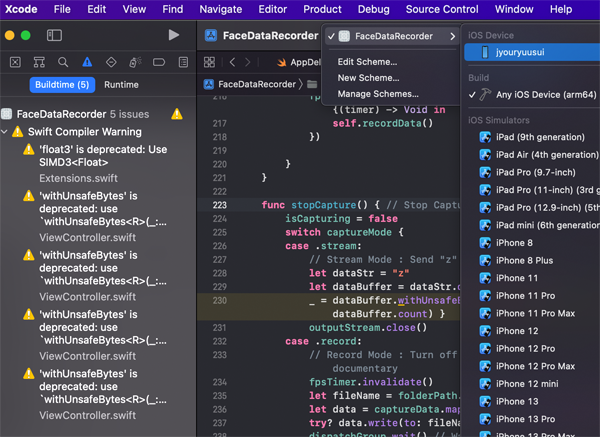Go back in editor history

coord(232,62)
